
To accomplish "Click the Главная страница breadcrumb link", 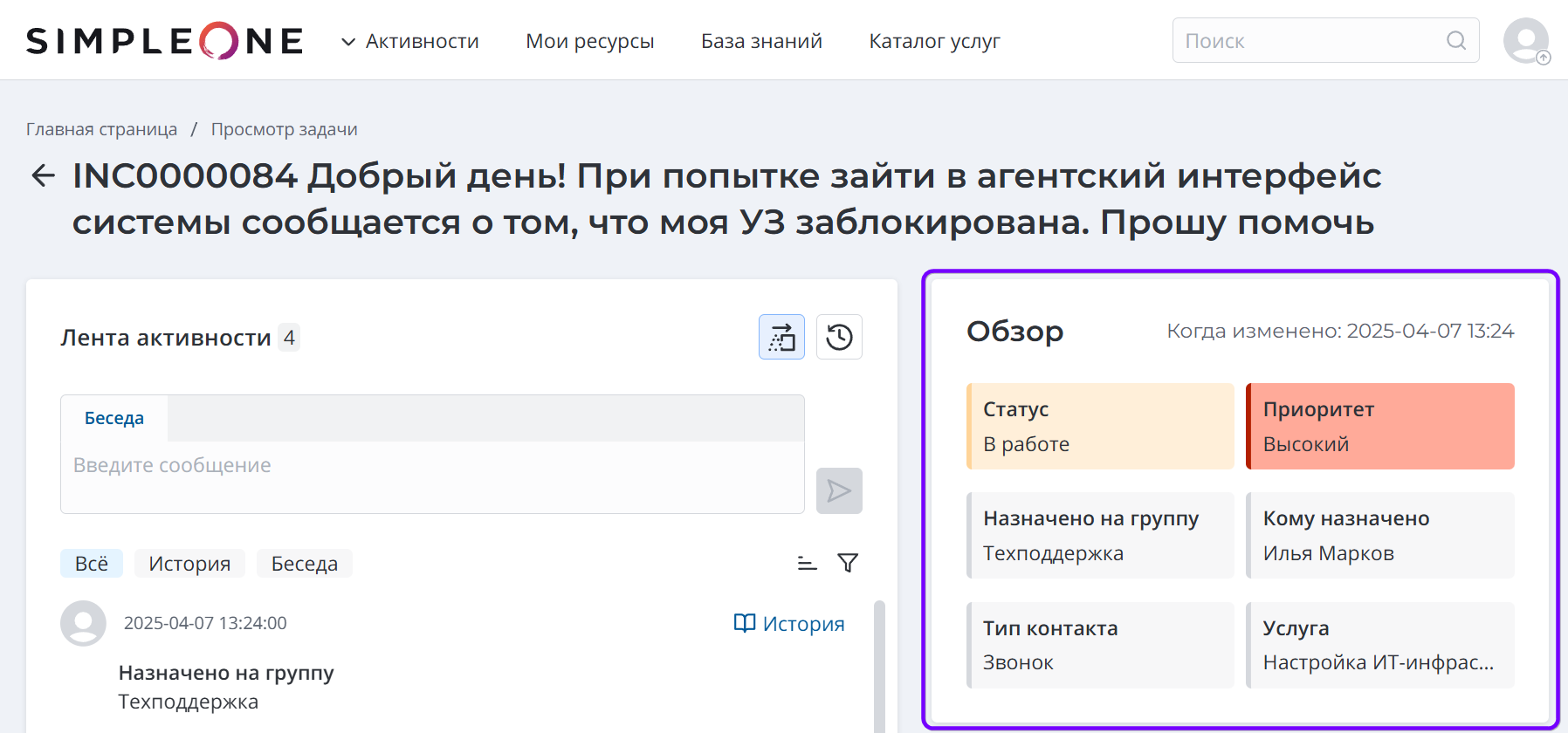I will tap(101, 129).
